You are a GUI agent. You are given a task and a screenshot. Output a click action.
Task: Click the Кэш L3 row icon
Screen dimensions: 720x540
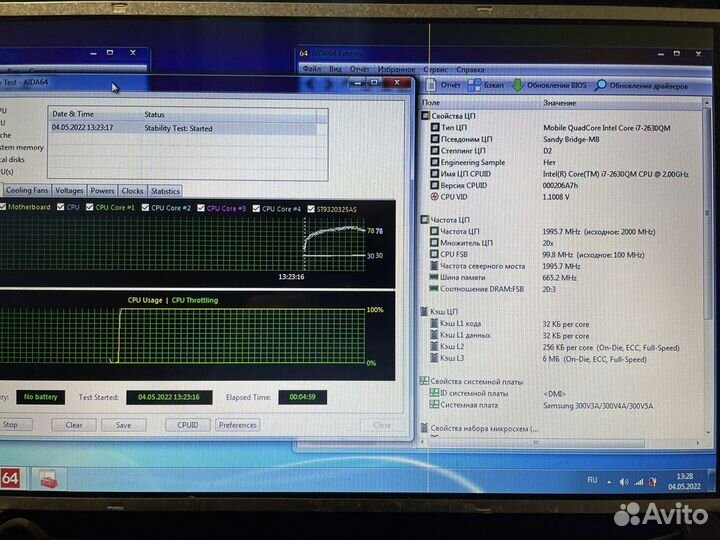point(434,358)
